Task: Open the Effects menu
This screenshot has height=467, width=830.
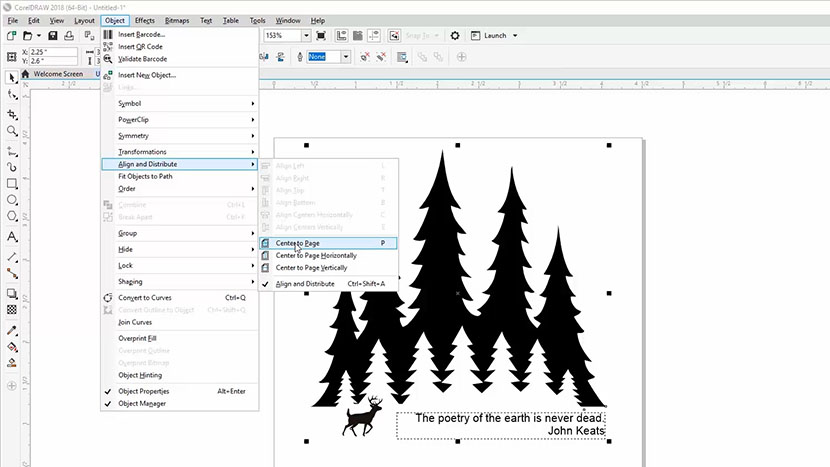Action: coord(145,20)
